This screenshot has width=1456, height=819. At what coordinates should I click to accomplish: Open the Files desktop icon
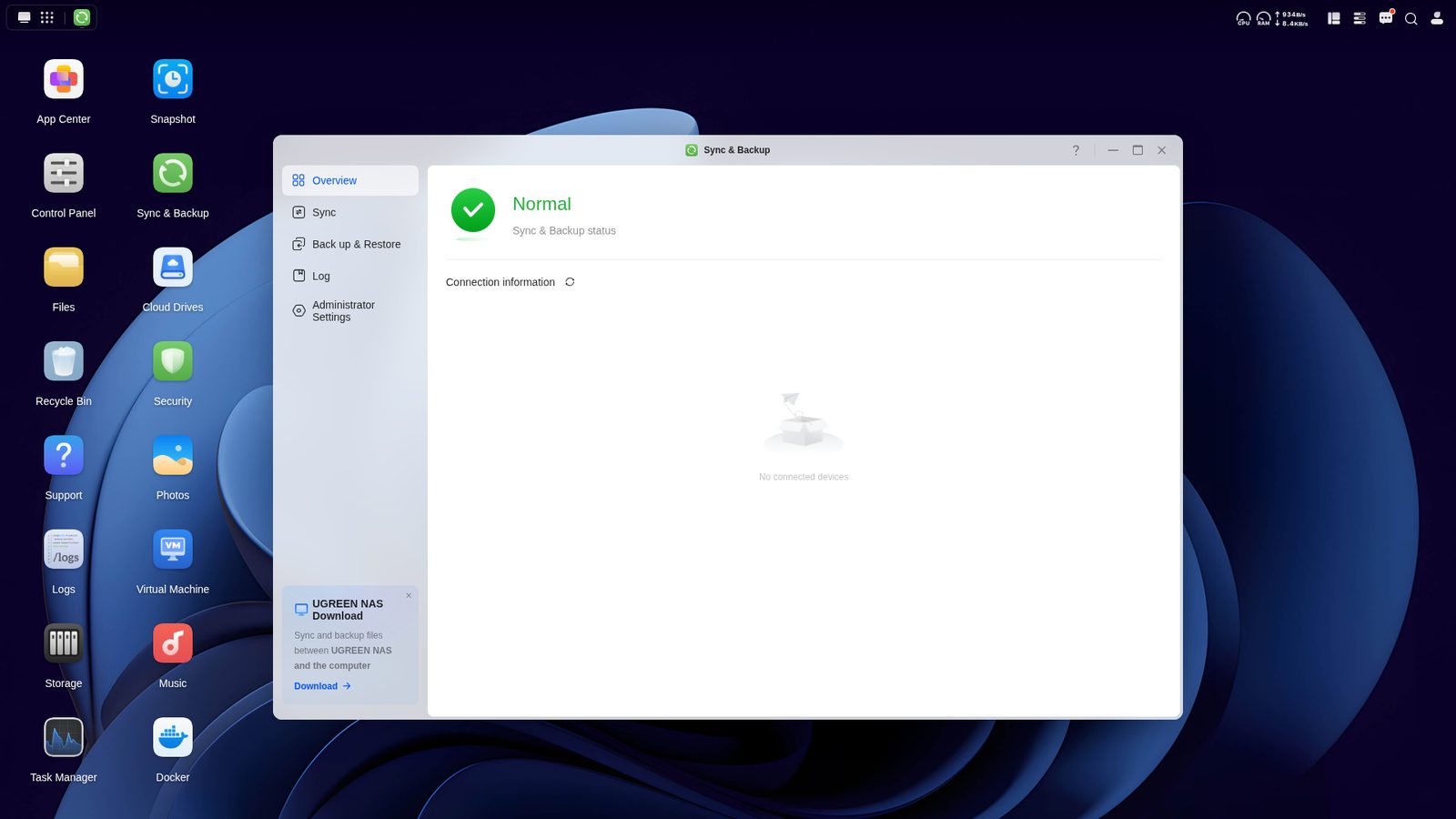64,268
